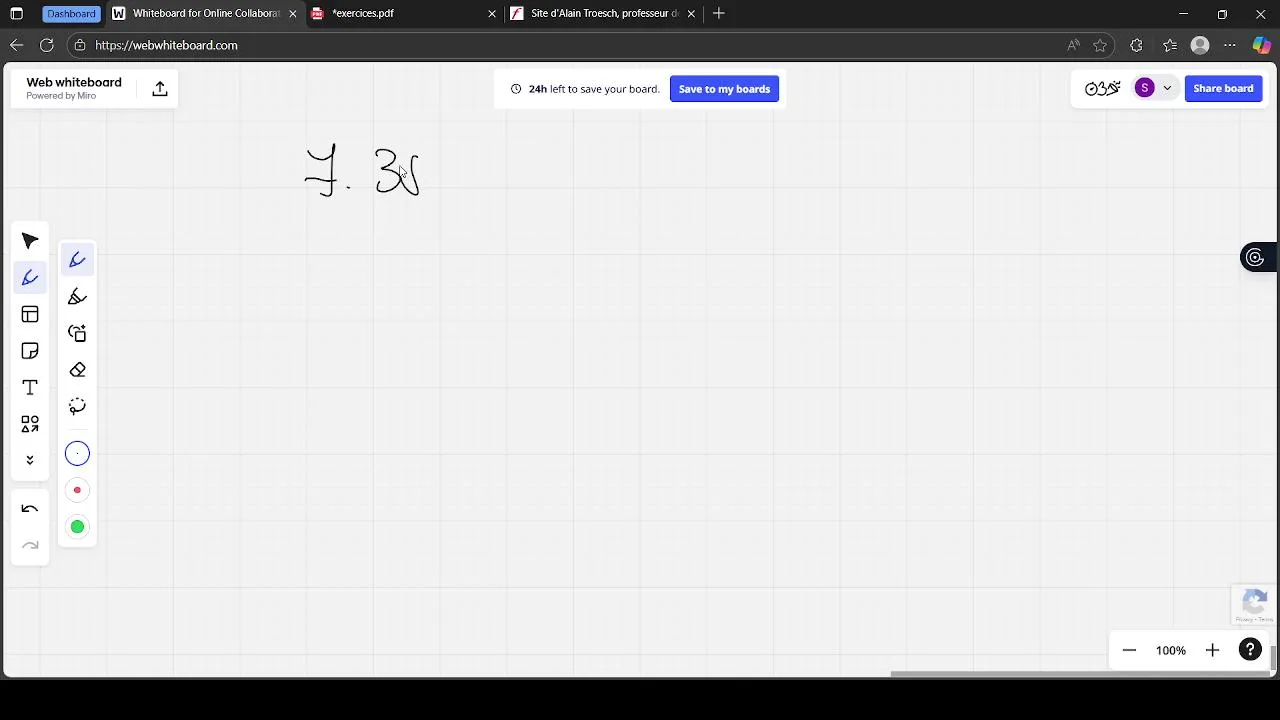Screen dimensions: 1280x720
Task: Open the shapes and apps tool
Action: [x=30, y=424]
